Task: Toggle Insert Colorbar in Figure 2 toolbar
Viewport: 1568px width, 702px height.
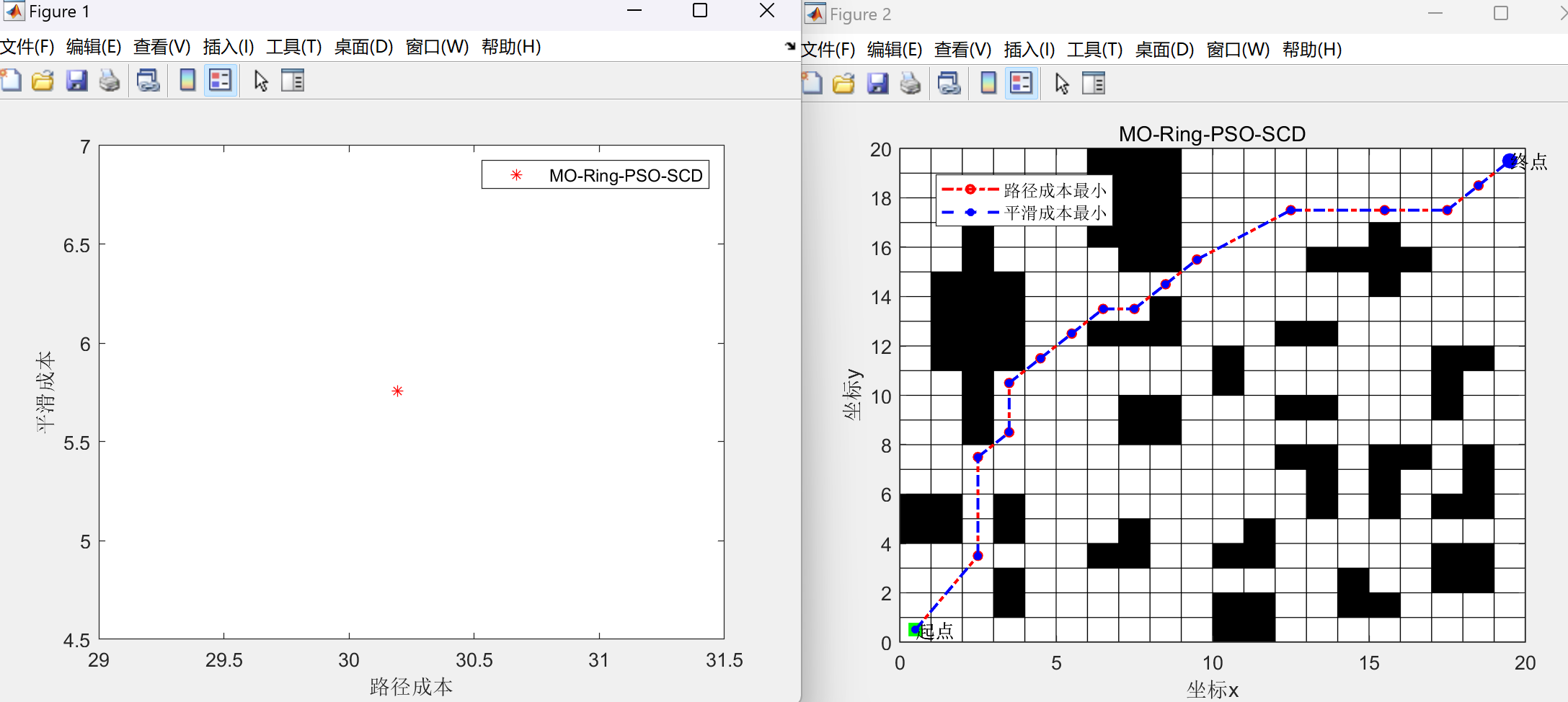Action: coord(988,83)
